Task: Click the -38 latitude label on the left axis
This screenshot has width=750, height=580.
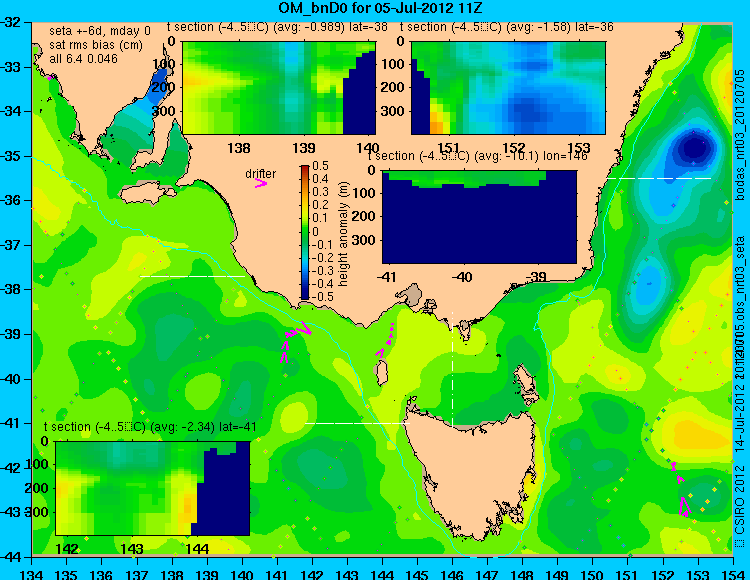Action: pos(11,290)
